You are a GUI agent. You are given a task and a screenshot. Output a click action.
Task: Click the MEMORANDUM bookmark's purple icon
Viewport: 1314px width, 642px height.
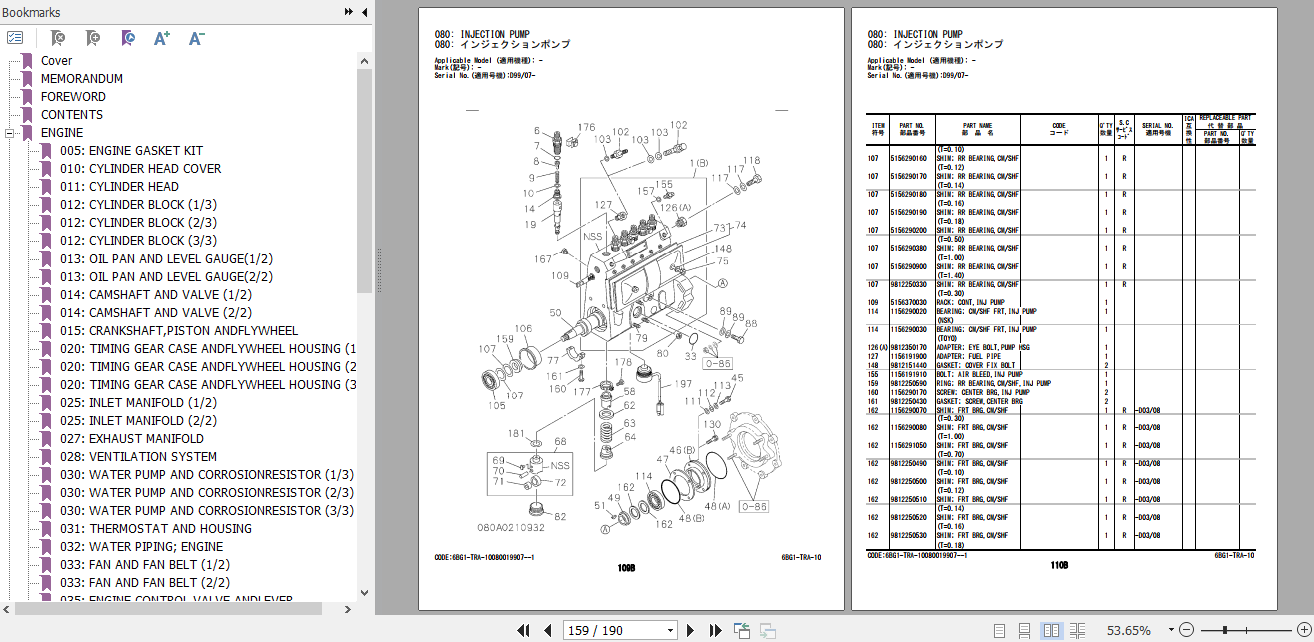click(28, 79)
